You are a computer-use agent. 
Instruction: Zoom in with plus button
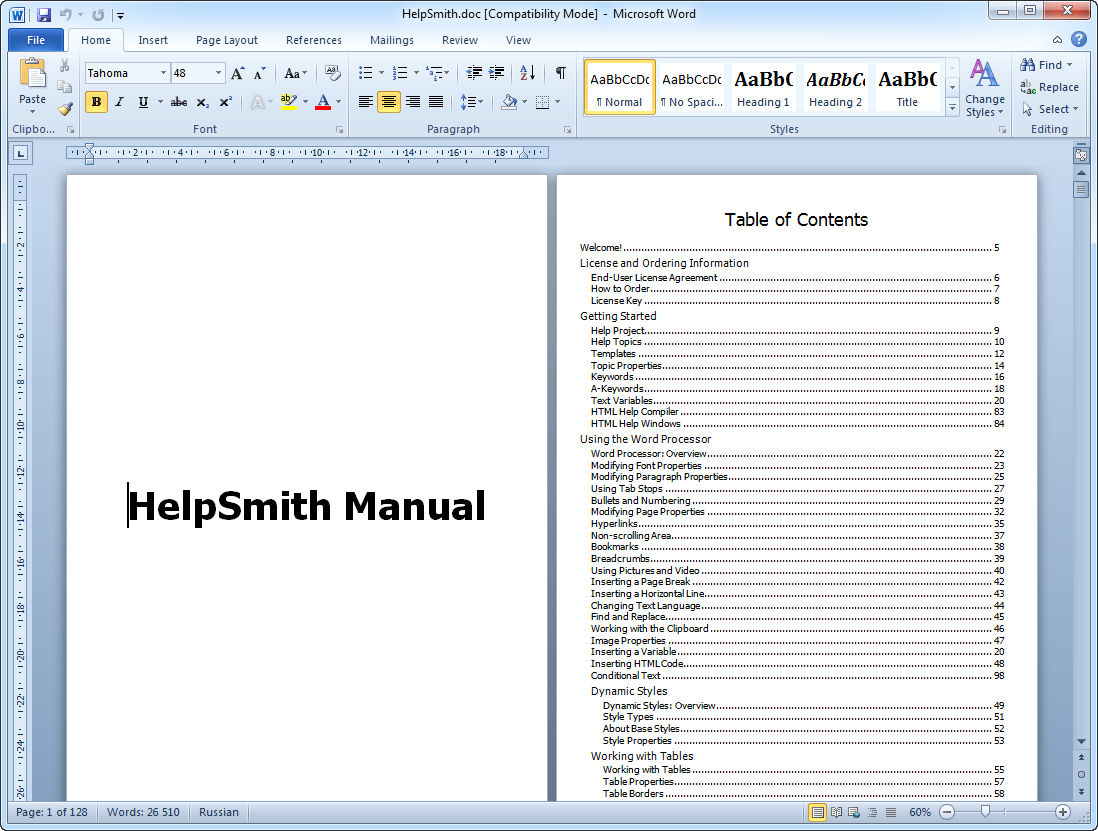pos(1063,812)
